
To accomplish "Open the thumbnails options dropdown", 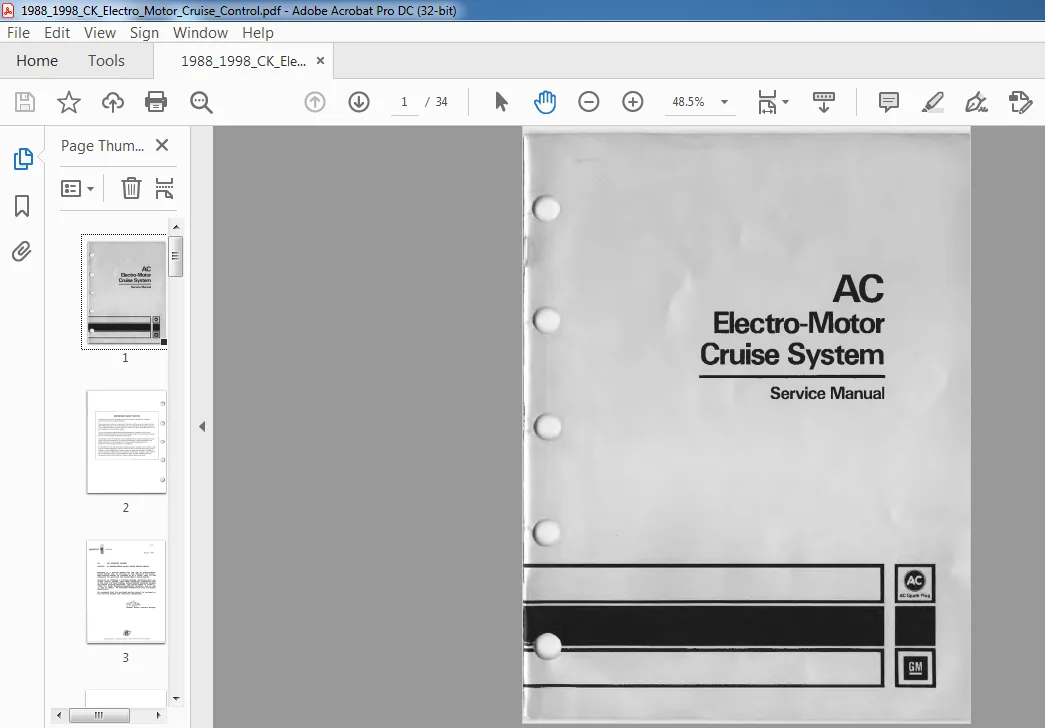I will (77, 189).
